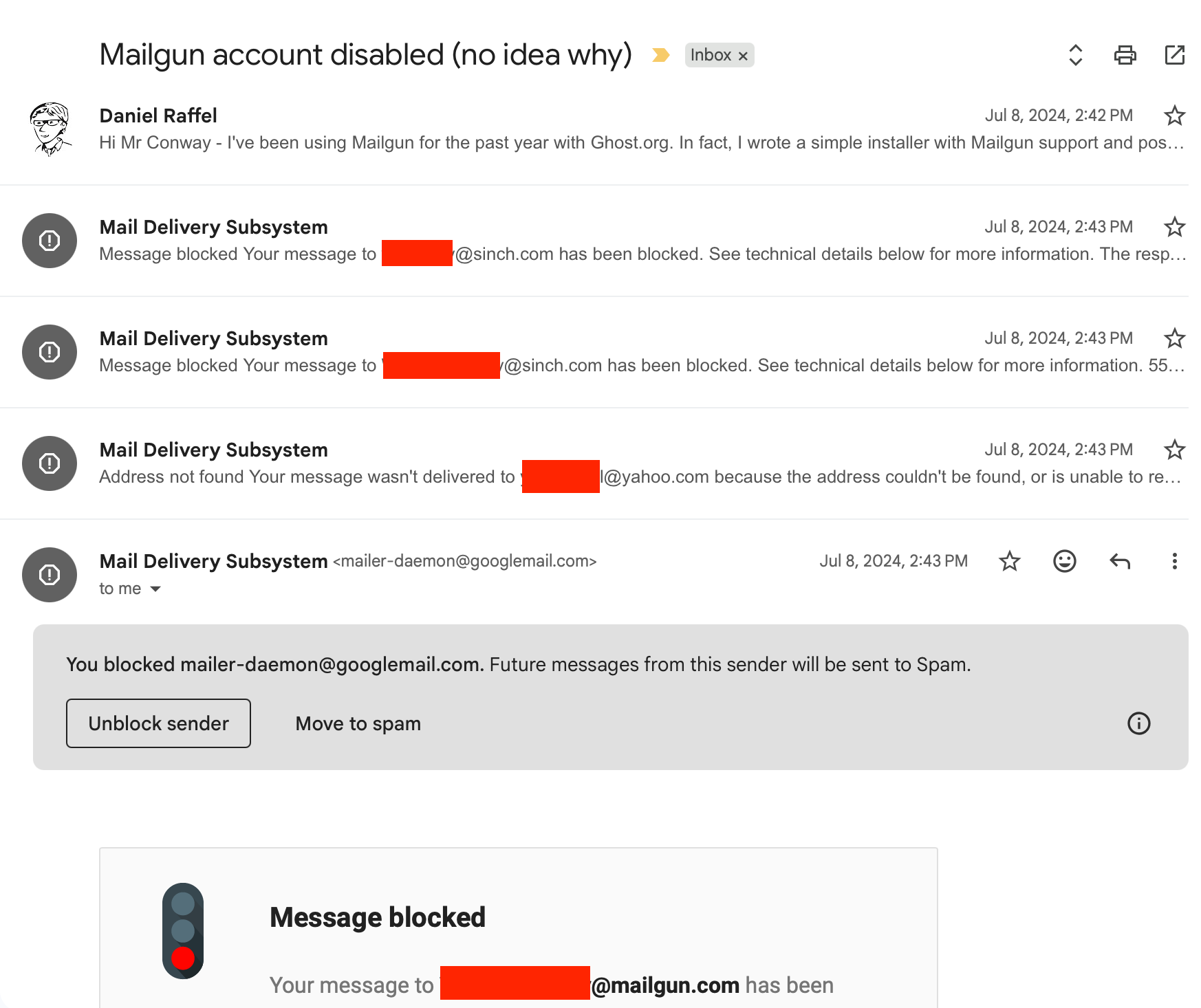Reply to the Mail Delivery Subsystem message
This screenshot has height=1008, width=1201.
(x=1119, y=561)
